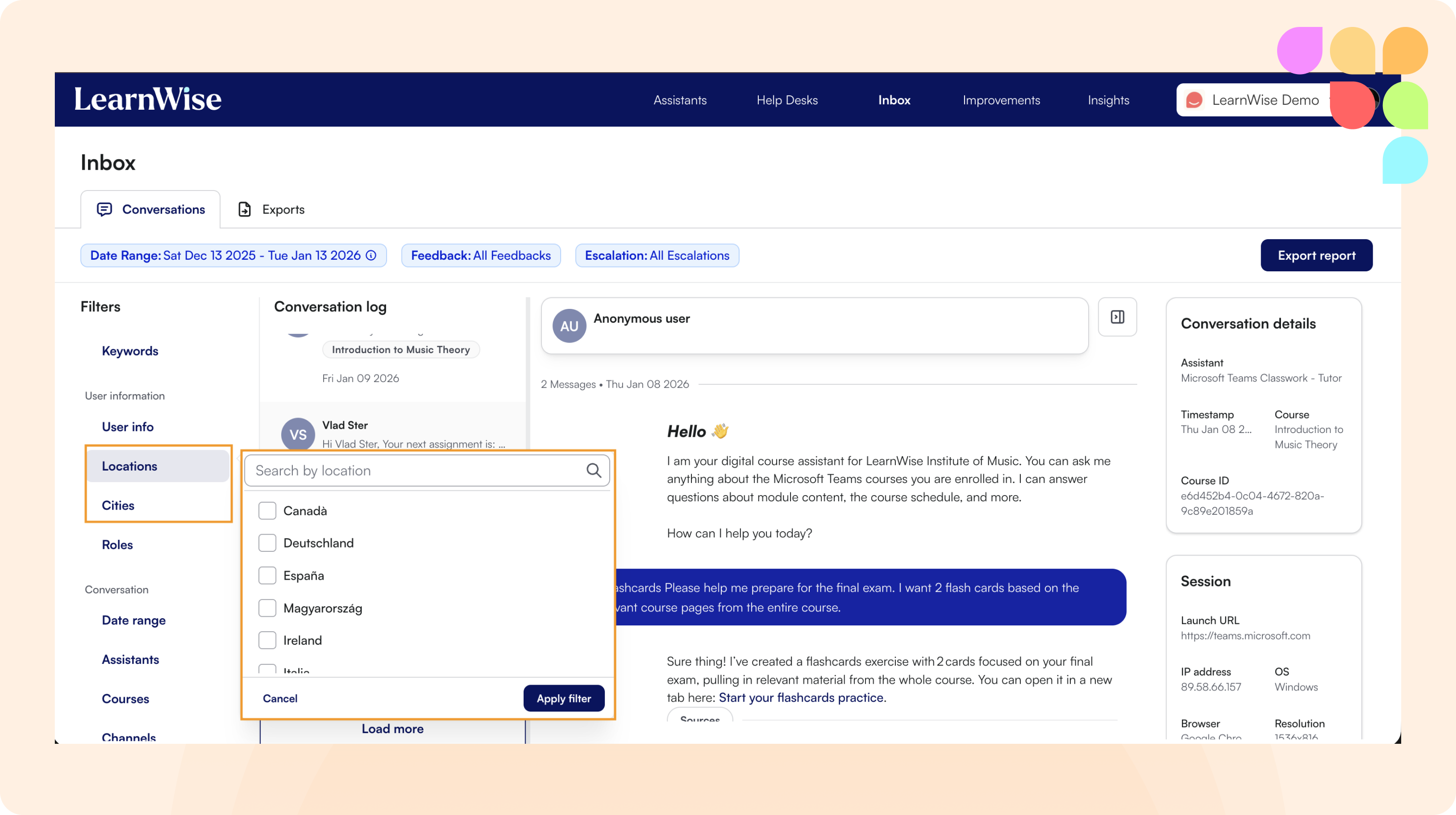Viewport: 1456px width, 815px height.
Task: Check the Deutschland checkbox
Action: pyautogui.click(x=267, y=543)
